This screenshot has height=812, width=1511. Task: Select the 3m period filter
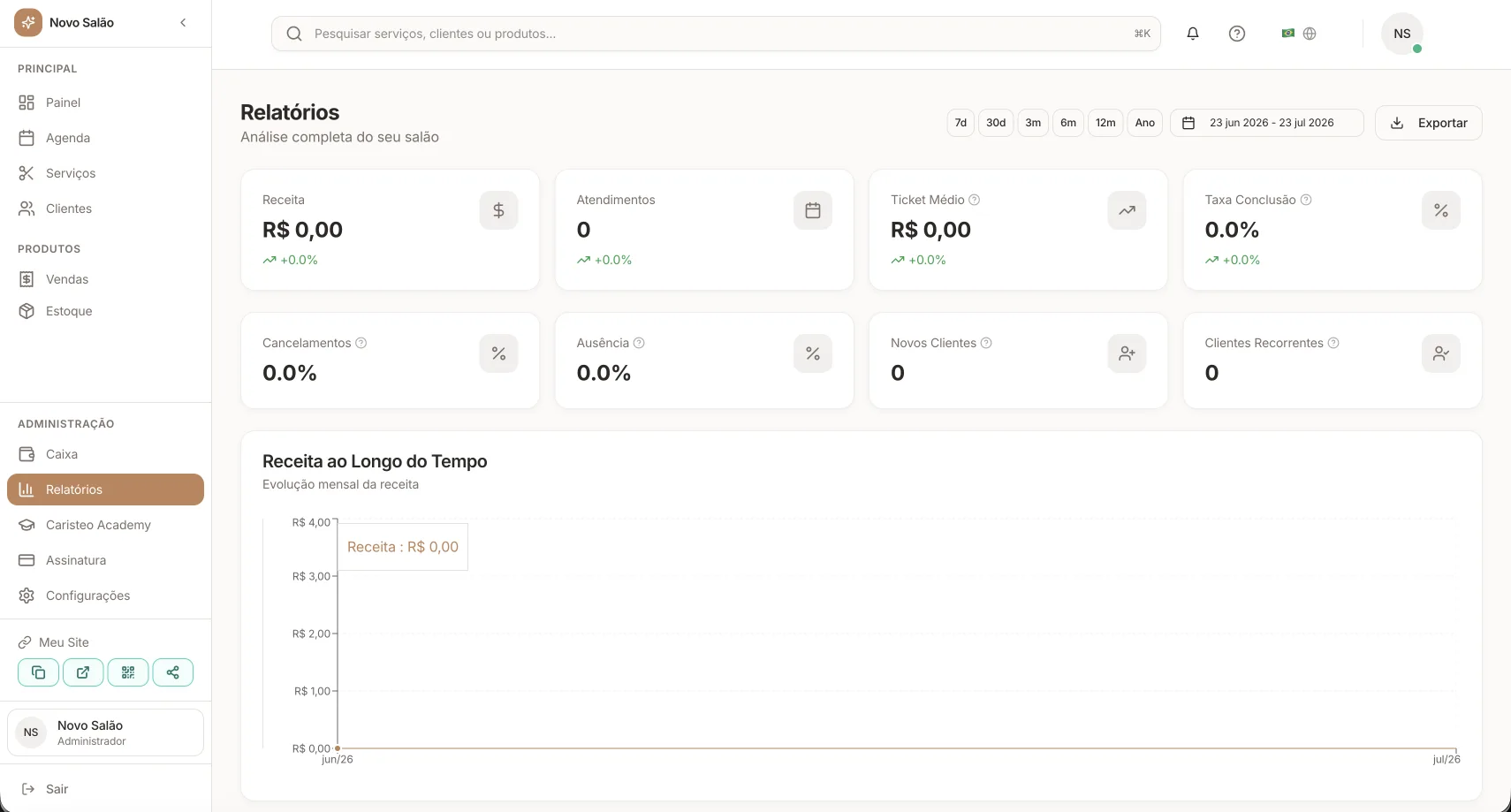tap(1033, 123)
